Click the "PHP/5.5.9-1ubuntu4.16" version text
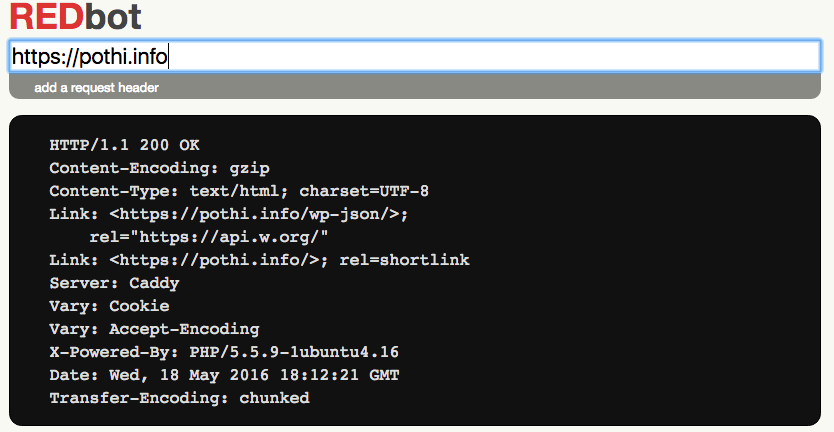The height and width of the screenshot is (432, 834). coord(294,352)
